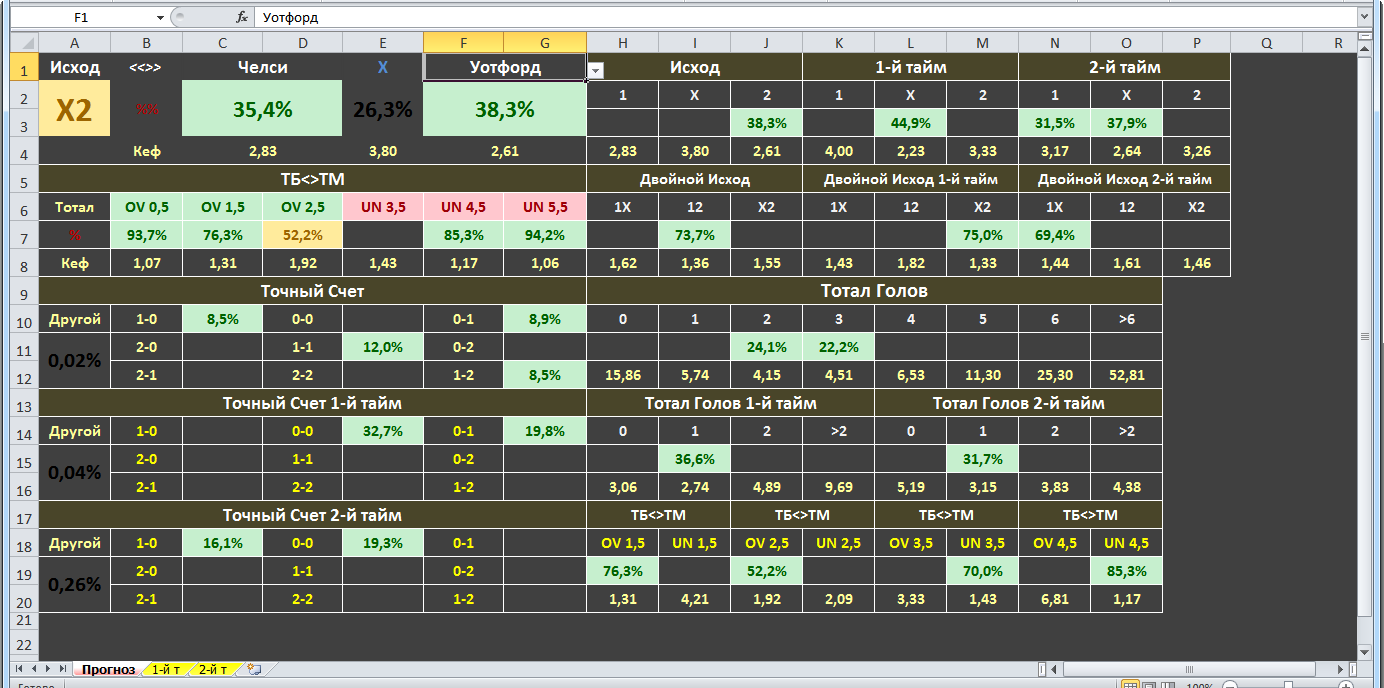Expand the formula bar with right-edge arrow
Image resolution: width=1384 pixels, height=688 pixels.
[x=1365, y=18]
